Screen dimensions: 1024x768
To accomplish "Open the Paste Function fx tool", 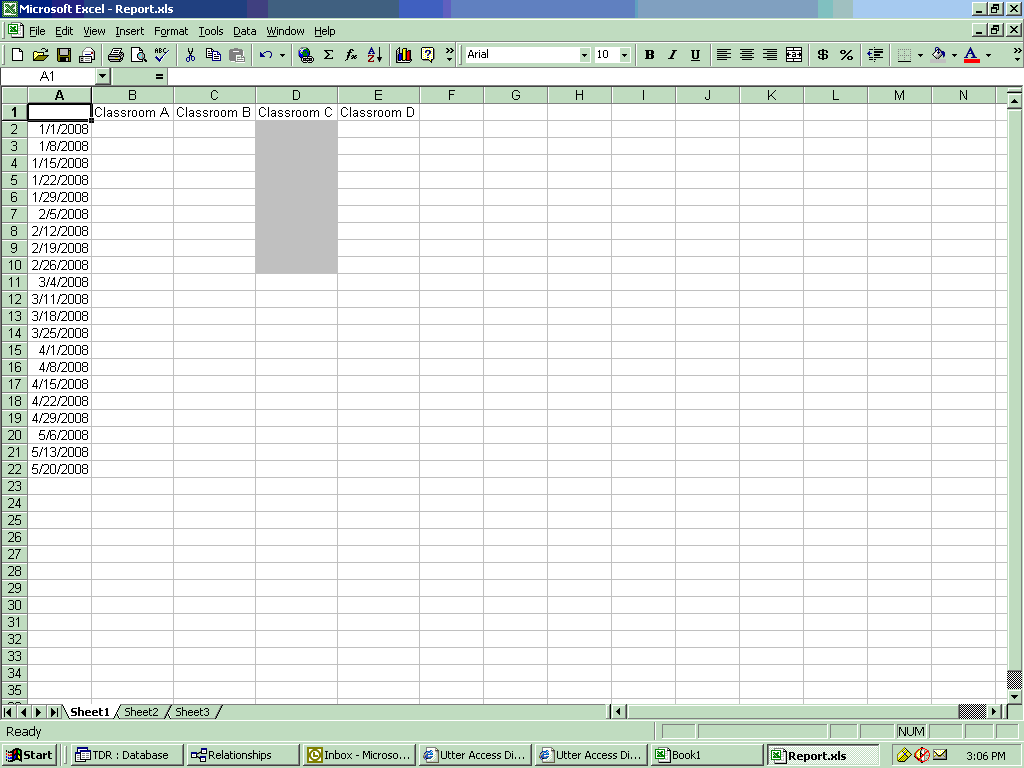I will [351, 55].
